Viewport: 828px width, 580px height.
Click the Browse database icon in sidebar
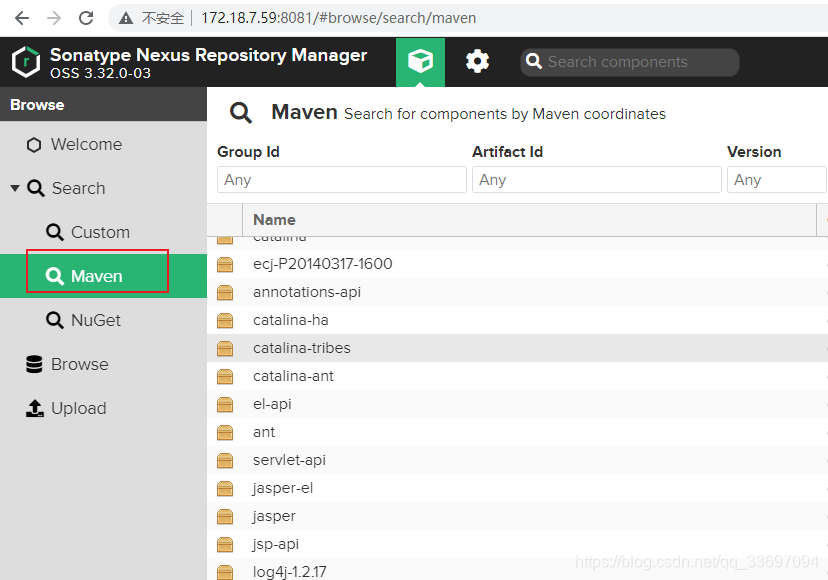(34, 364)
